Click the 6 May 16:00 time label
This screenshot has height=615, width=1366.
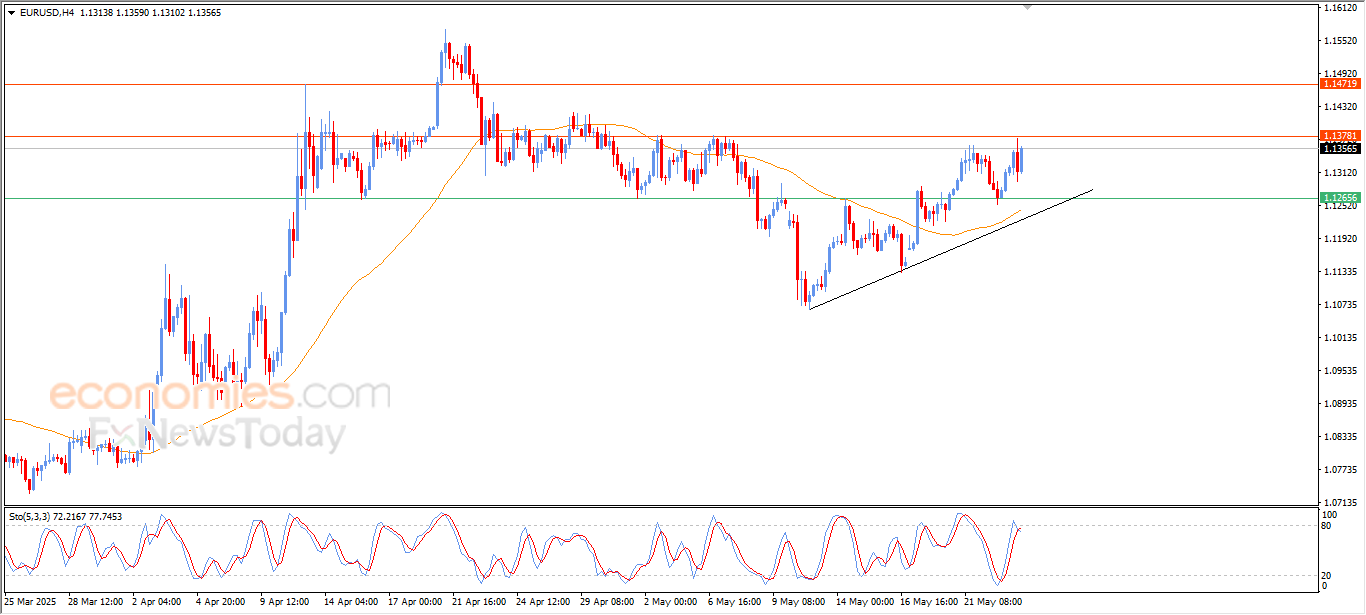pos(736,603)
